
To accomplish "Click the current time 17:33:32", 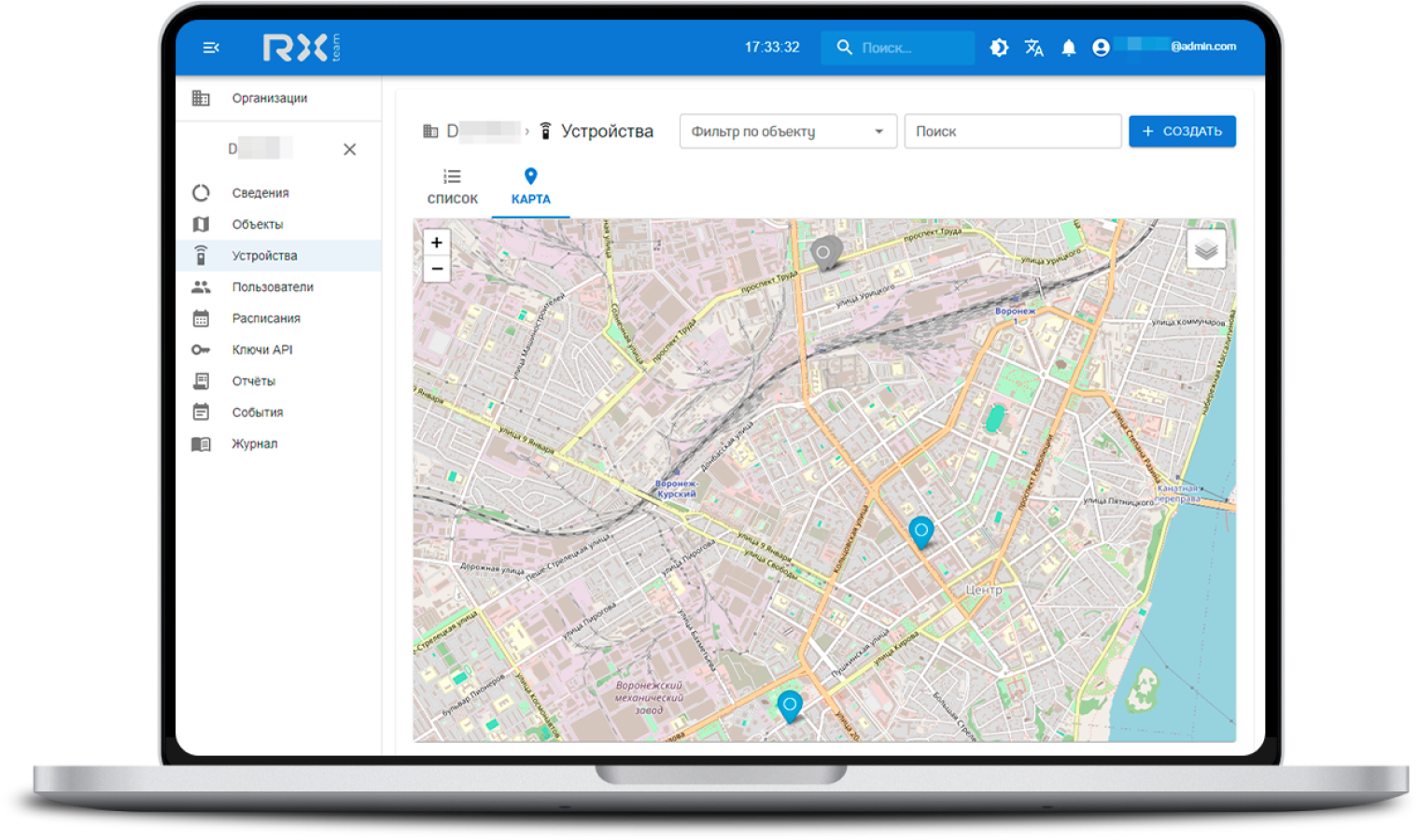I will coord(772,48).
